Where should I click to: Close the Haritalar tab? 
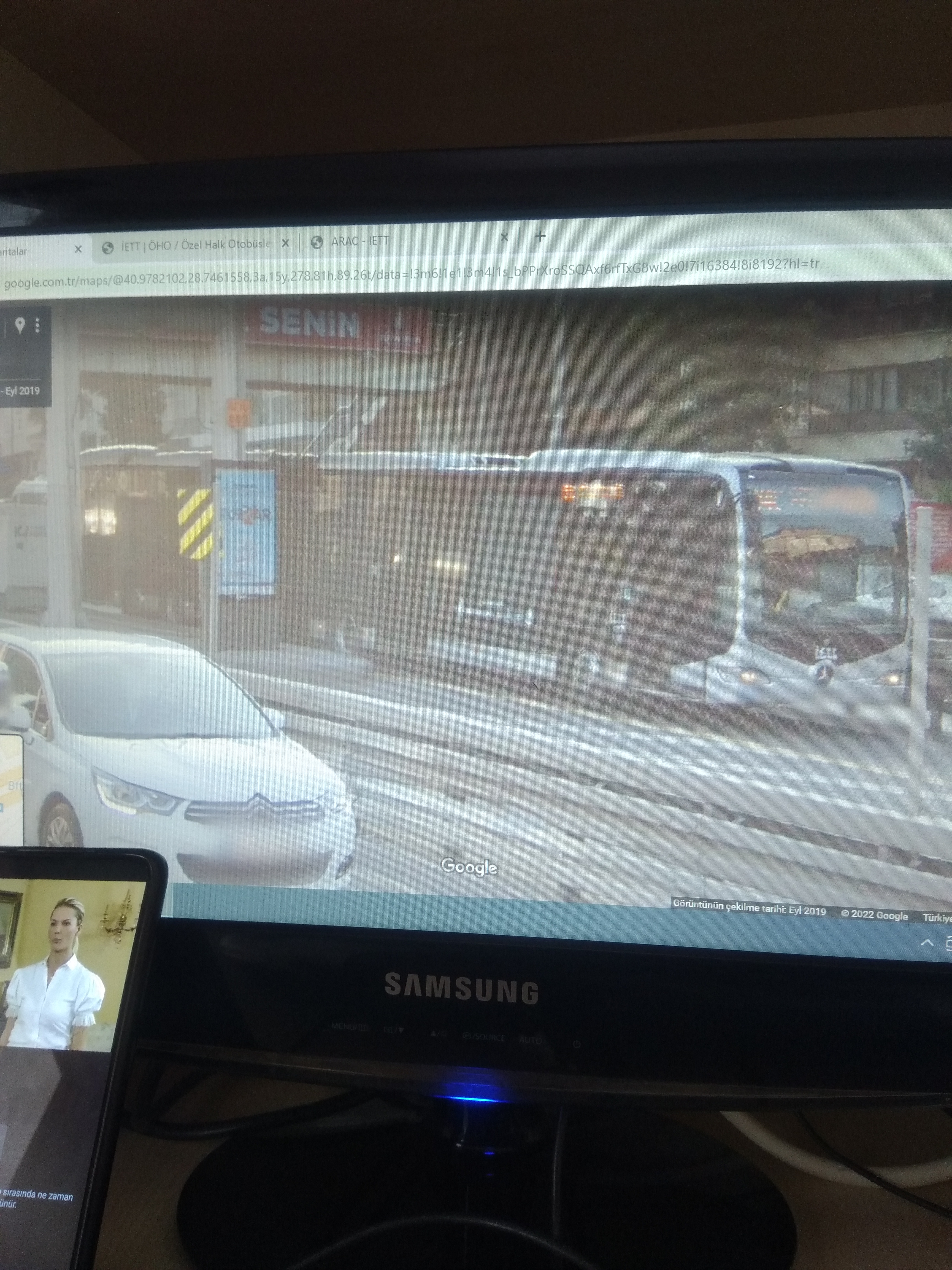point(78,249)
